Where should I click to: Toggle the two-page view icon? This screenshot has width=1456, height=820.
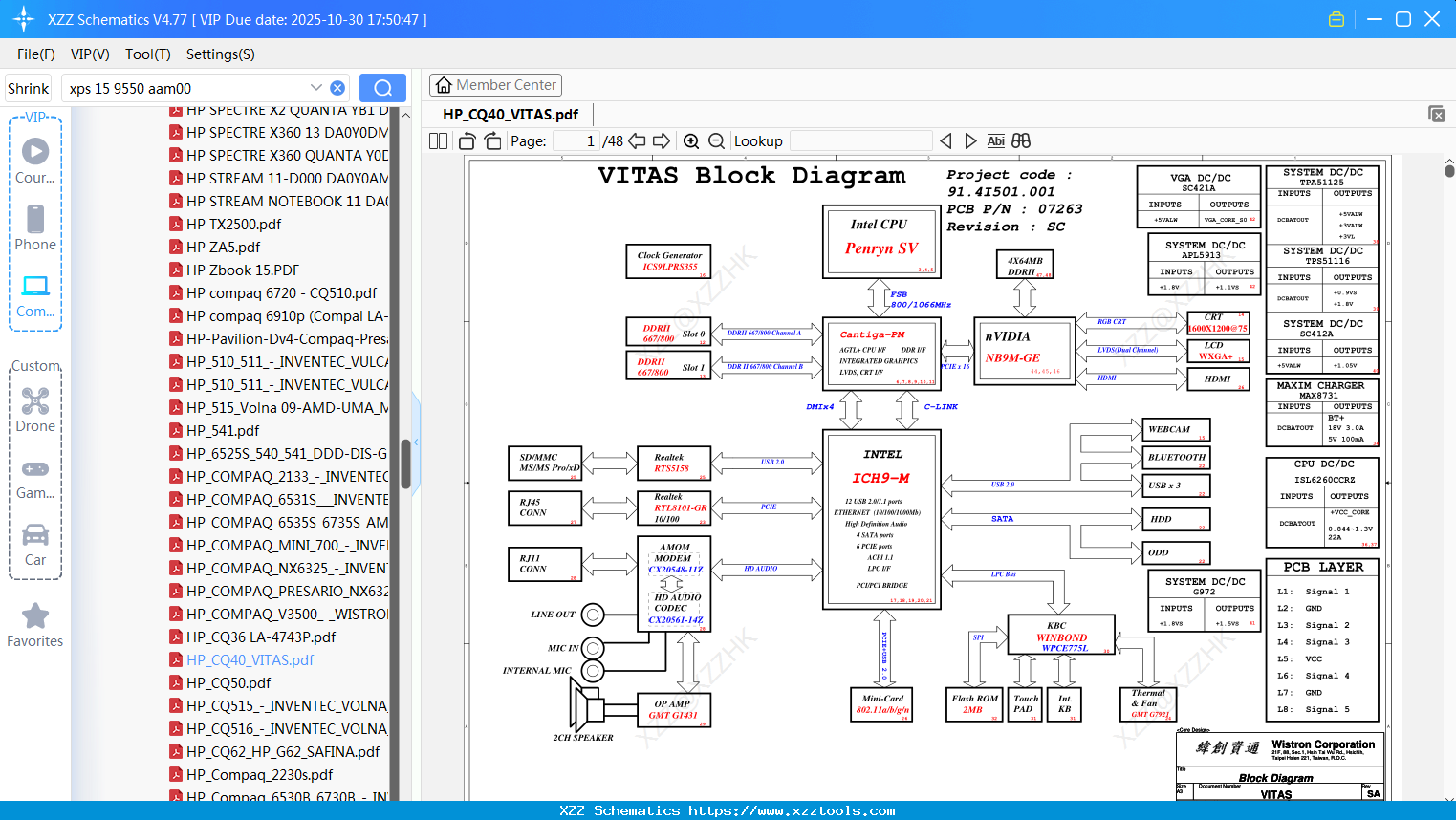point(438,140)
